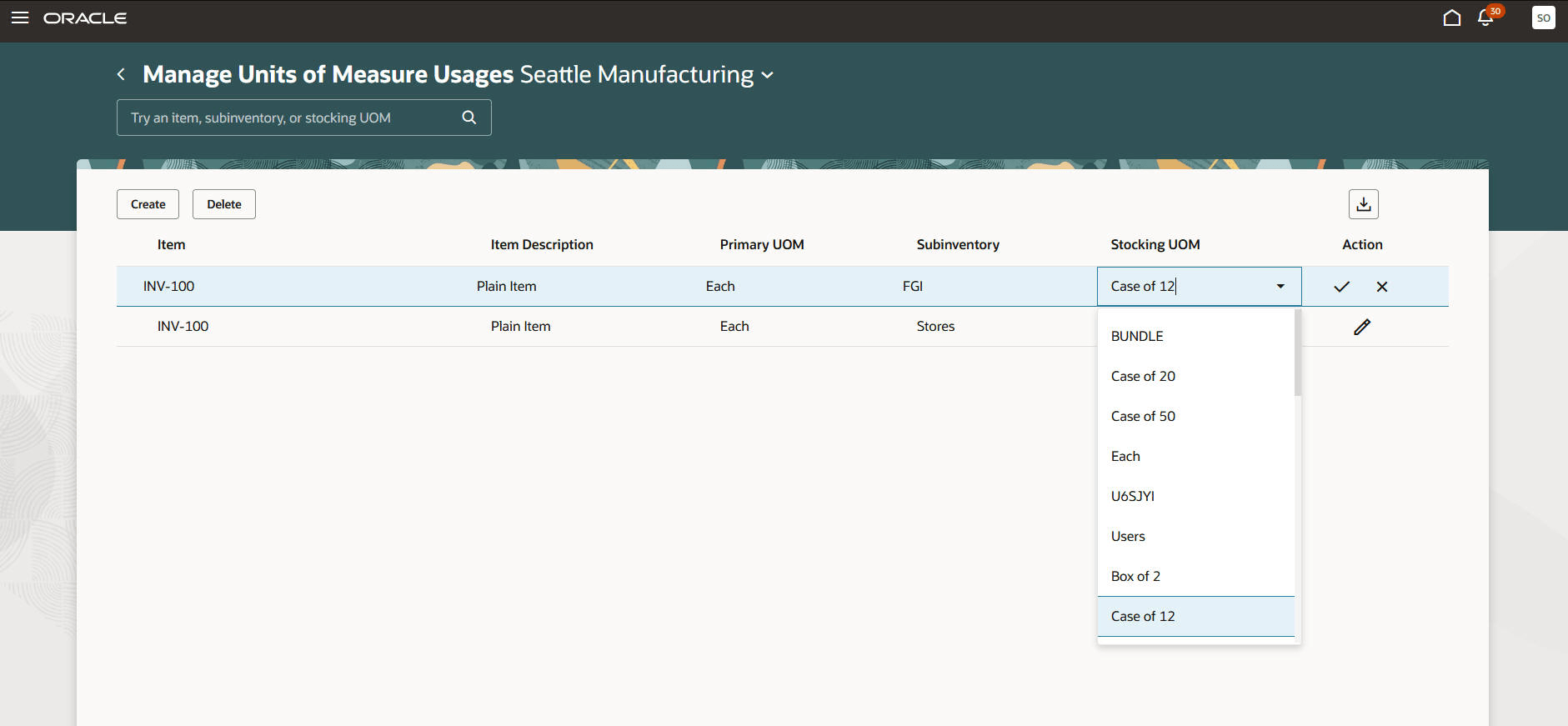Open the hamburger navigation menu
The image size is (1568, 726).
[20, 18]
